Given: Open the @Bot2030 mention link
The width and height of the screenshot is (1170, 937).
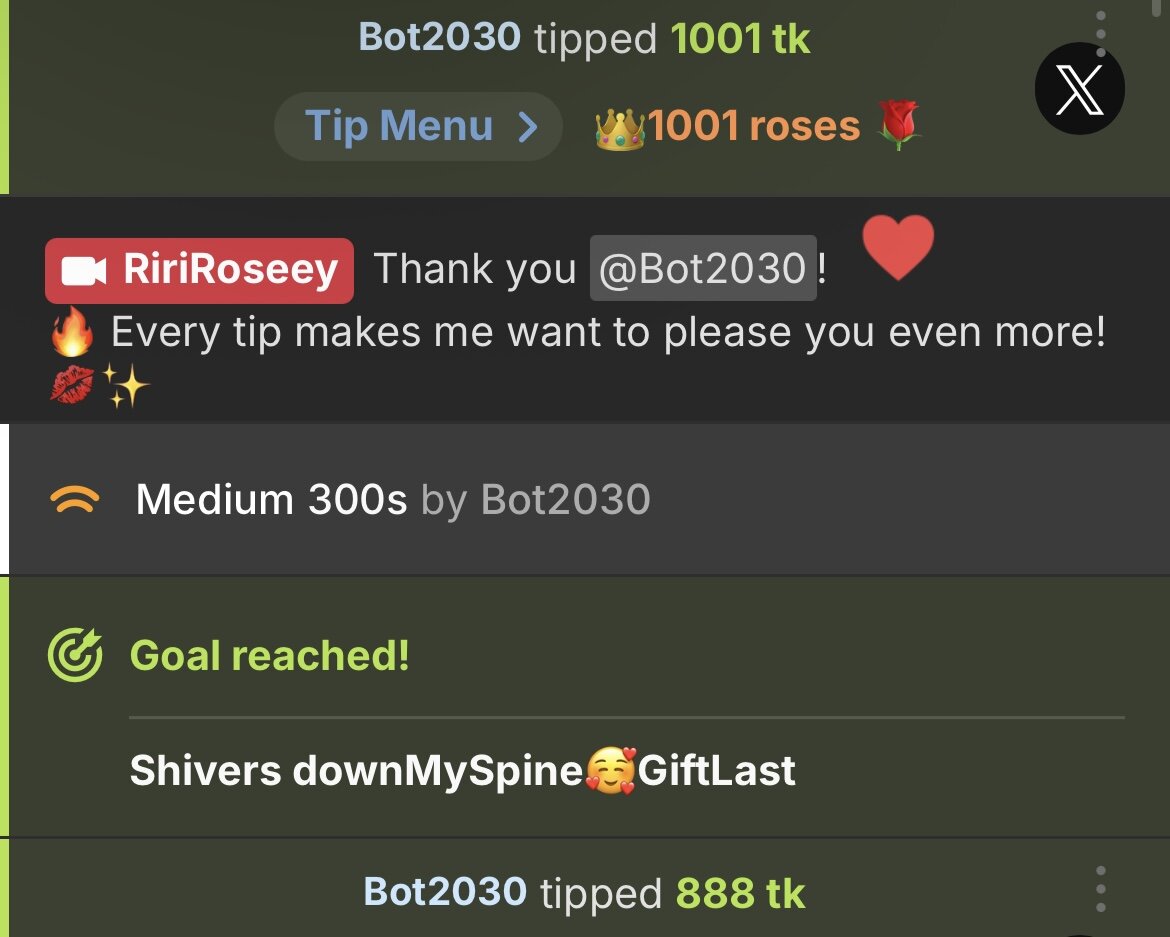Looking at the screenshot, I should click(703, 268).
